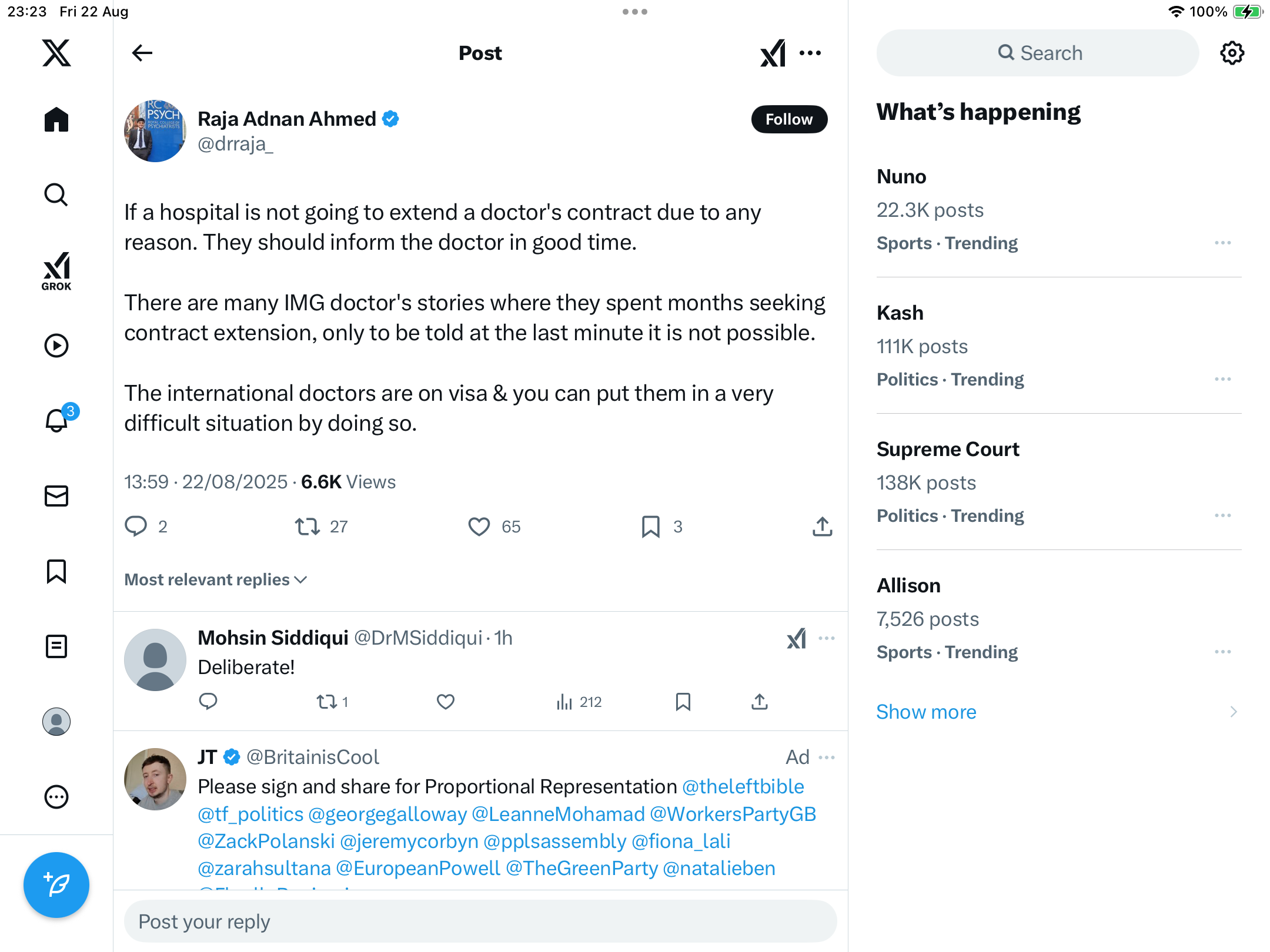Like the main post with the heart
Screen dimensions: 1270x952
click(x=479, y=527)
